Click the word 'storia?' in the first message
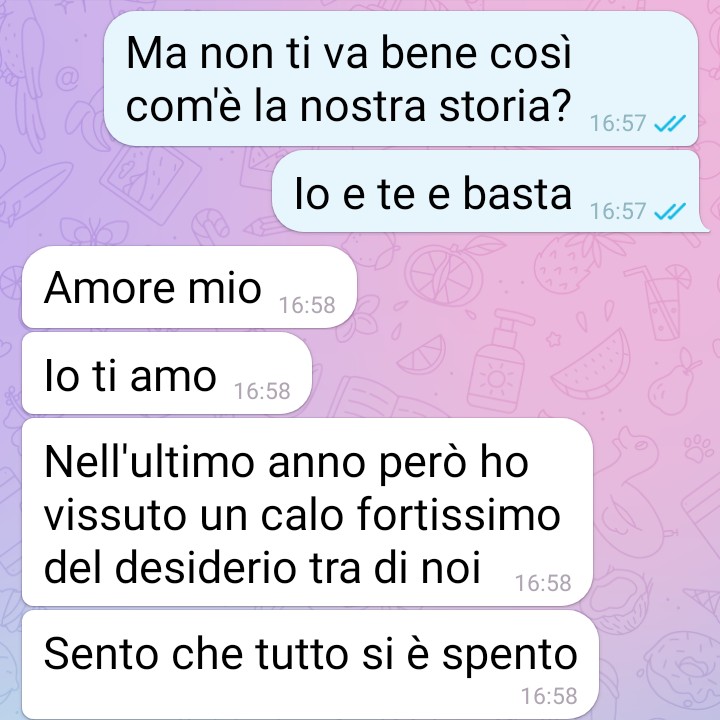The image size is (720, 720). pyautogui.click(x=505, y=106)
